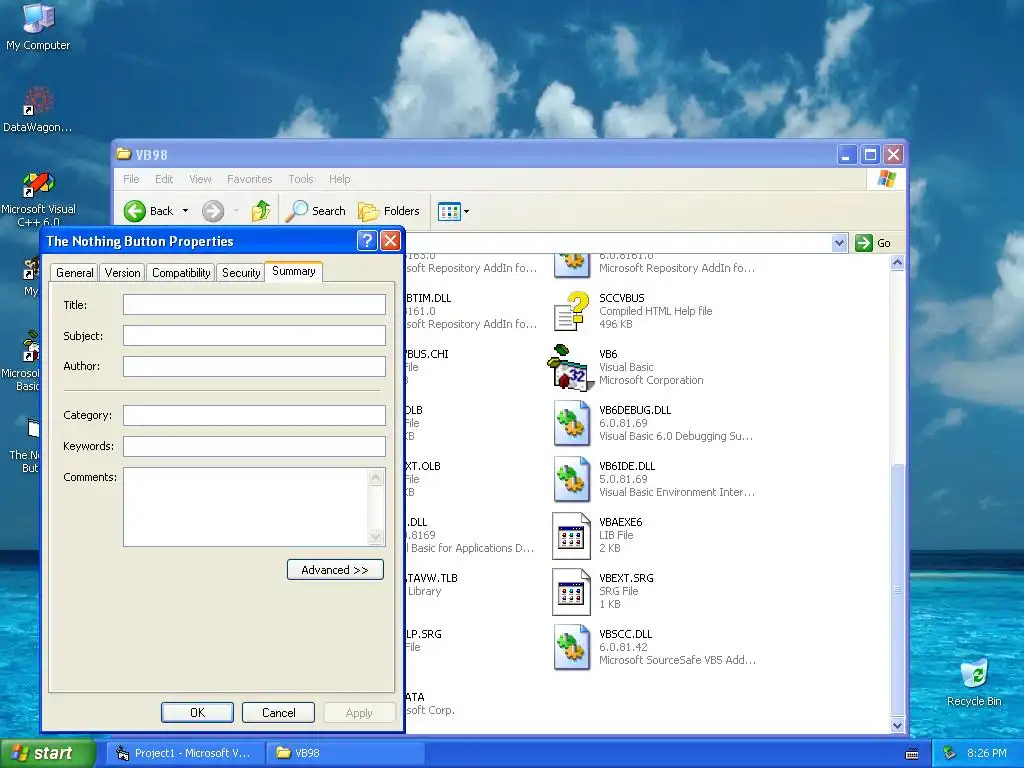This screenshot has width=1024, height=768.
Task: Select the VBSCC.DLL file icon
Action: coord(571,648)
